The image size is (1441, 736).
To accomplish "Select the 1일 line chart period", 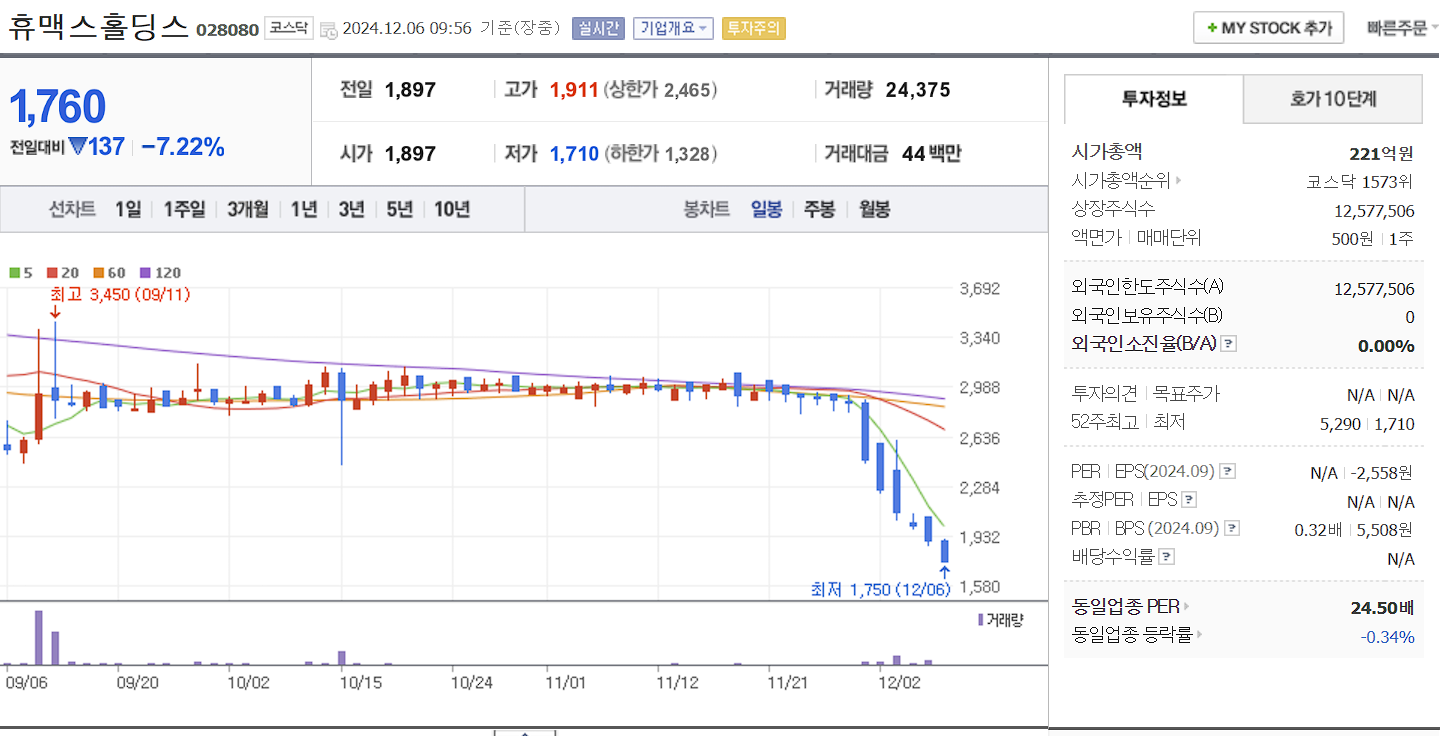I will point(128,209).
